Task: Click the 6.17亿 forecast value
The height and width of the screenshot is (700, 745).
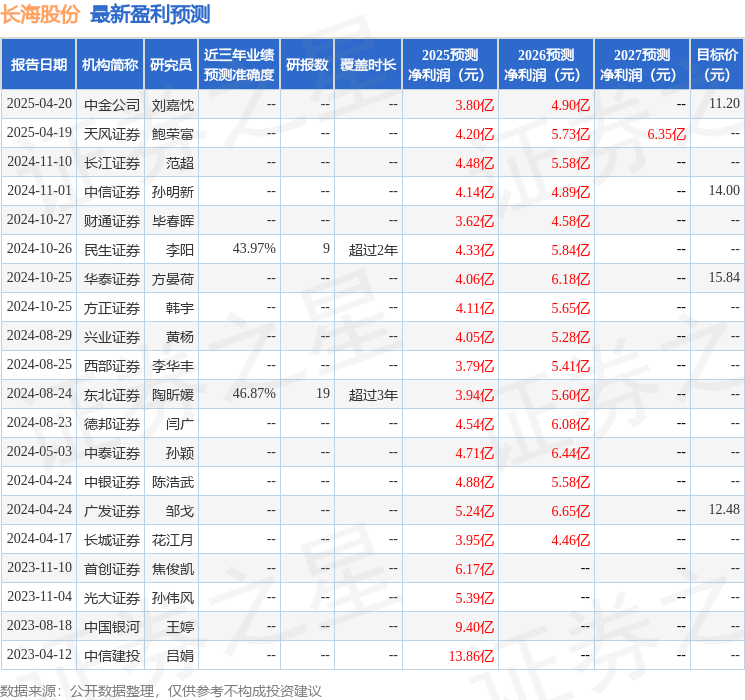Action: pos(474,569)
